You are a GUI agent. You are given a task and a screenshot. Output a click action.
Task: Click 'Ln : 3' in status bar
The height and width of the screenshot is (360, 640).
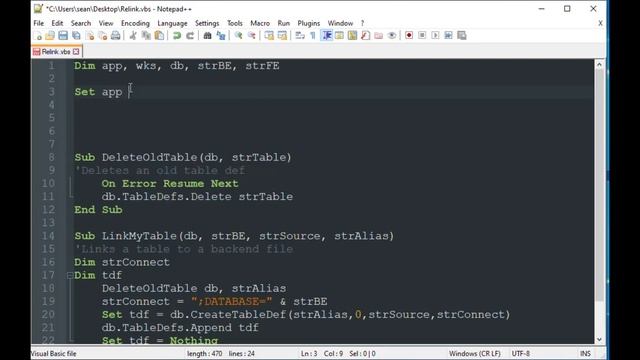(x=309, y=353)
